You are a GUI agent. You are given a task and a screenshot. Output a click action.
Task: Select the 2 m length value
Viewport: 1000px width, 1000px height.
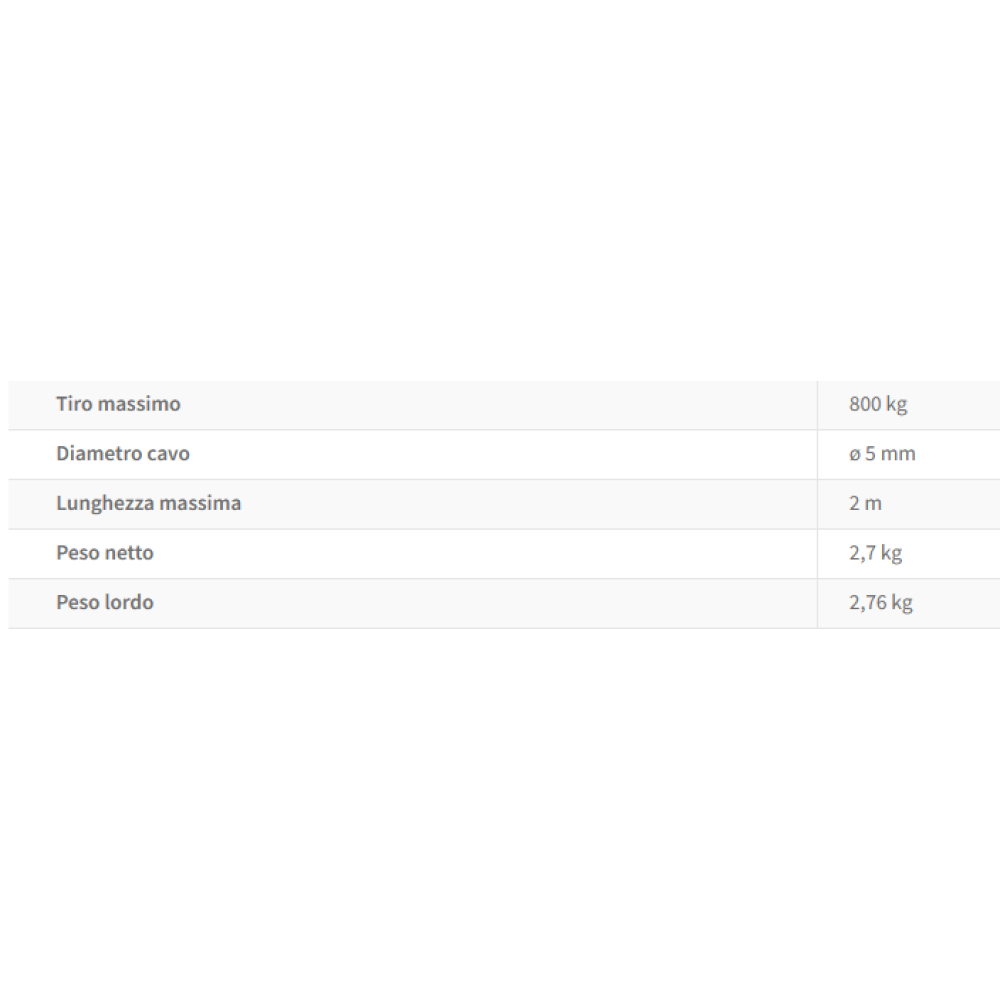pos(865,503)
